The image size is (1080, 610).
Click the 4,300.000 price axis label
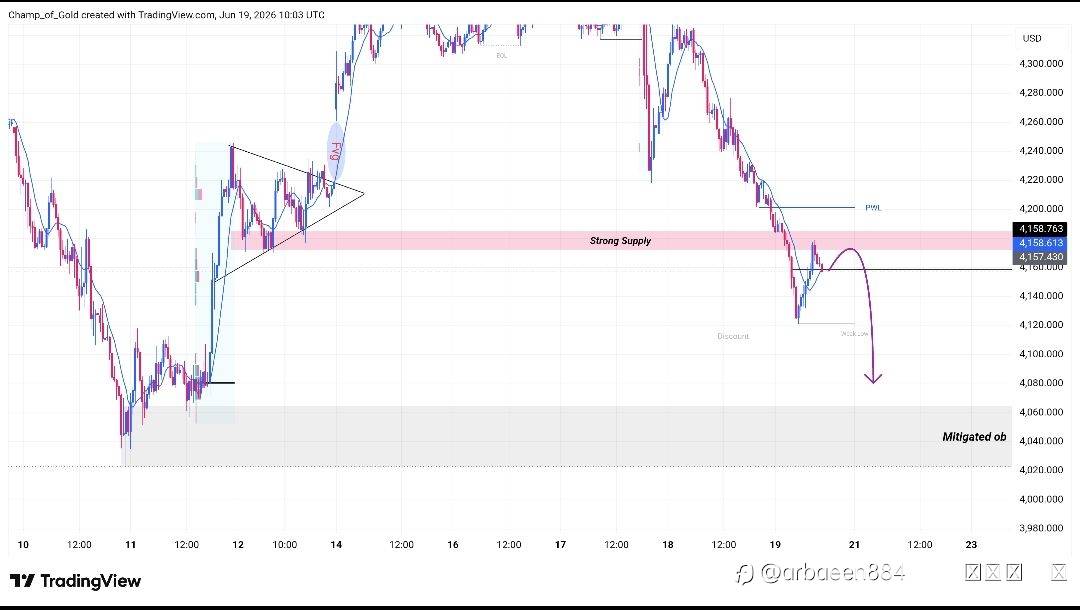[1041, 63]
